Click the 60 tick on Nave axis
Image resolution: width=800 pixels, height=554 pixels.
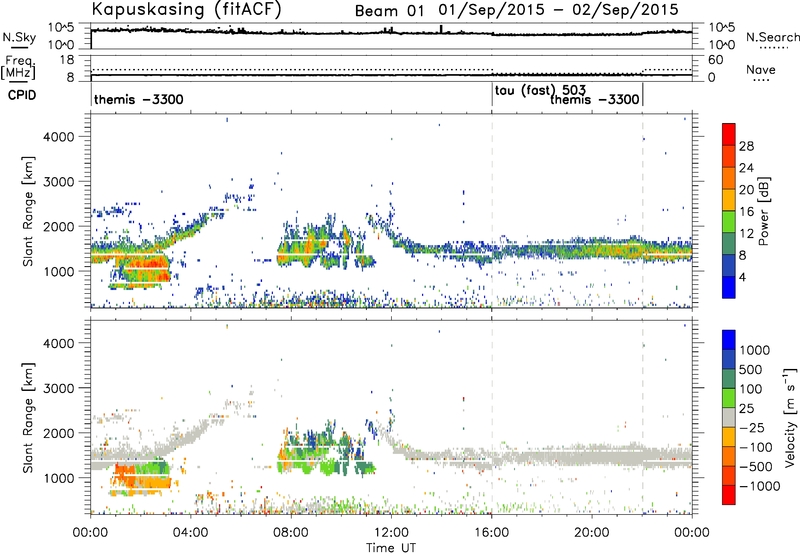click(x=716, y=60)
